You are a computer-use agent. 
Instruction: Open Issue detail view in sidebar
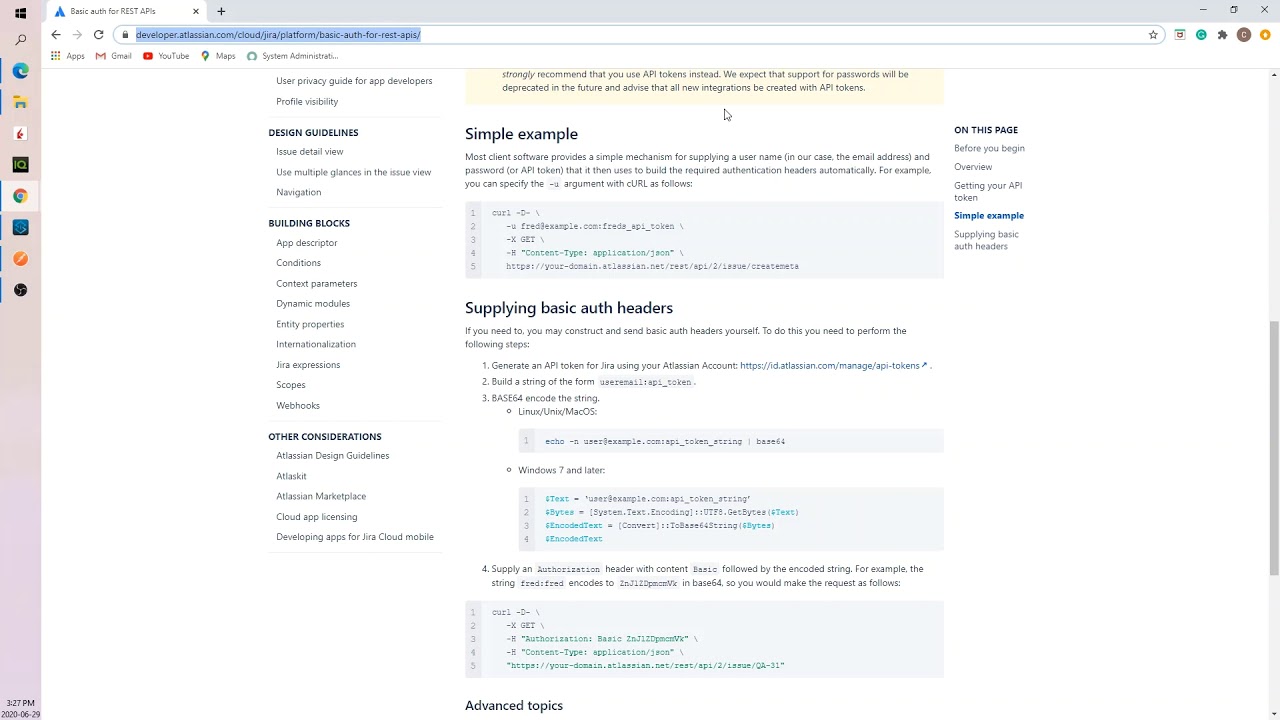pos(309,151)
